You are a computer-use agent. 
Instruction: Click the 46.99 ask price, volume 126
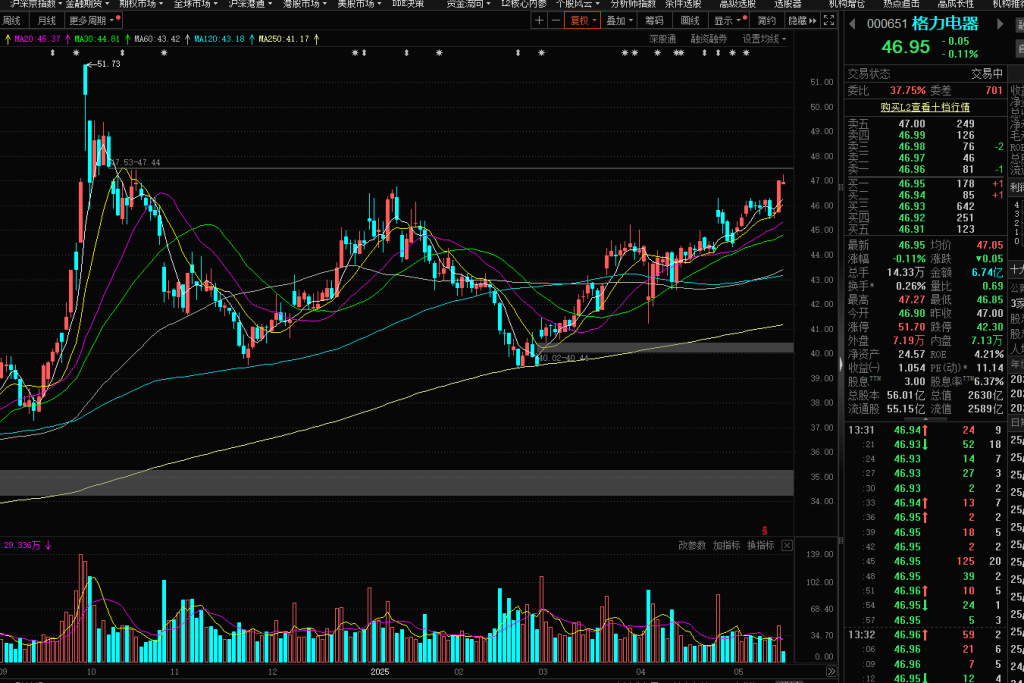912,135
